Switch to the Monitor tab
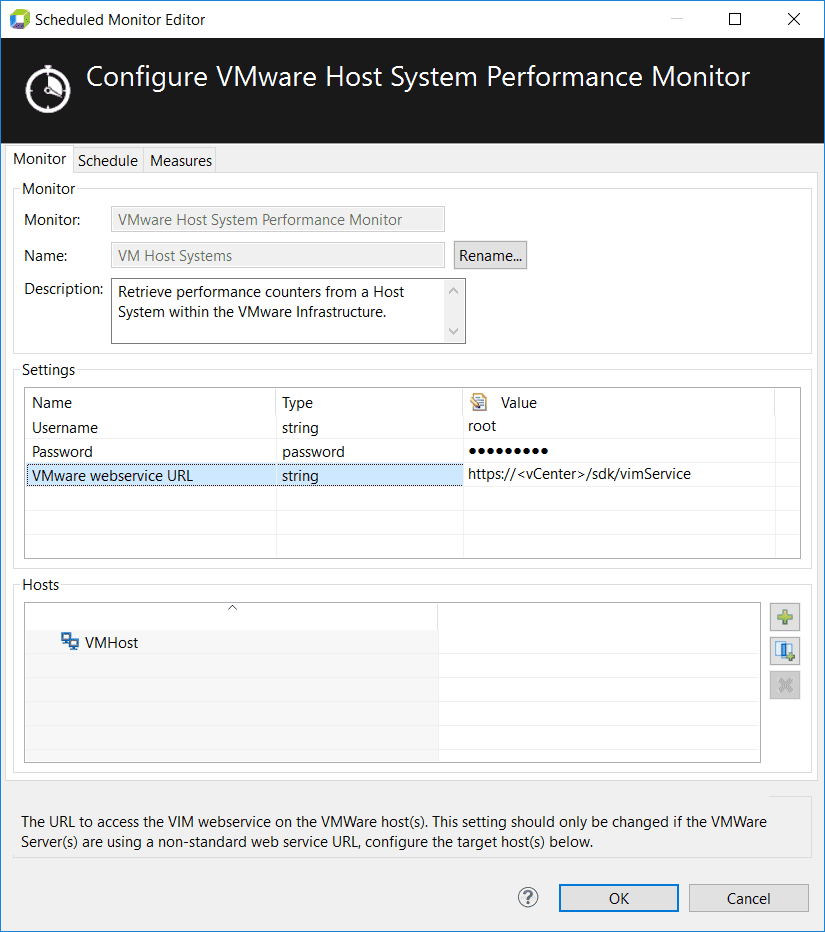 [x=39, y=159]
